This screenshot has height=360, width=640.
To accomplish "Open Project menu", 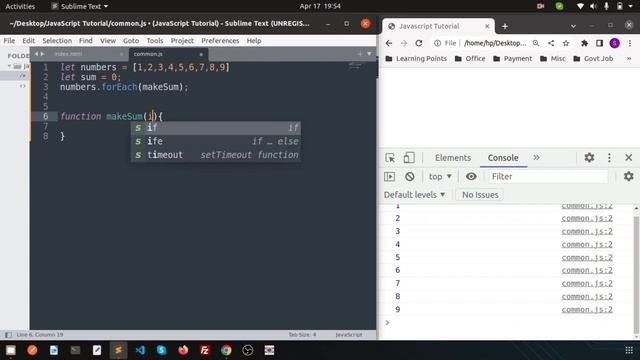I will point(182,41).
